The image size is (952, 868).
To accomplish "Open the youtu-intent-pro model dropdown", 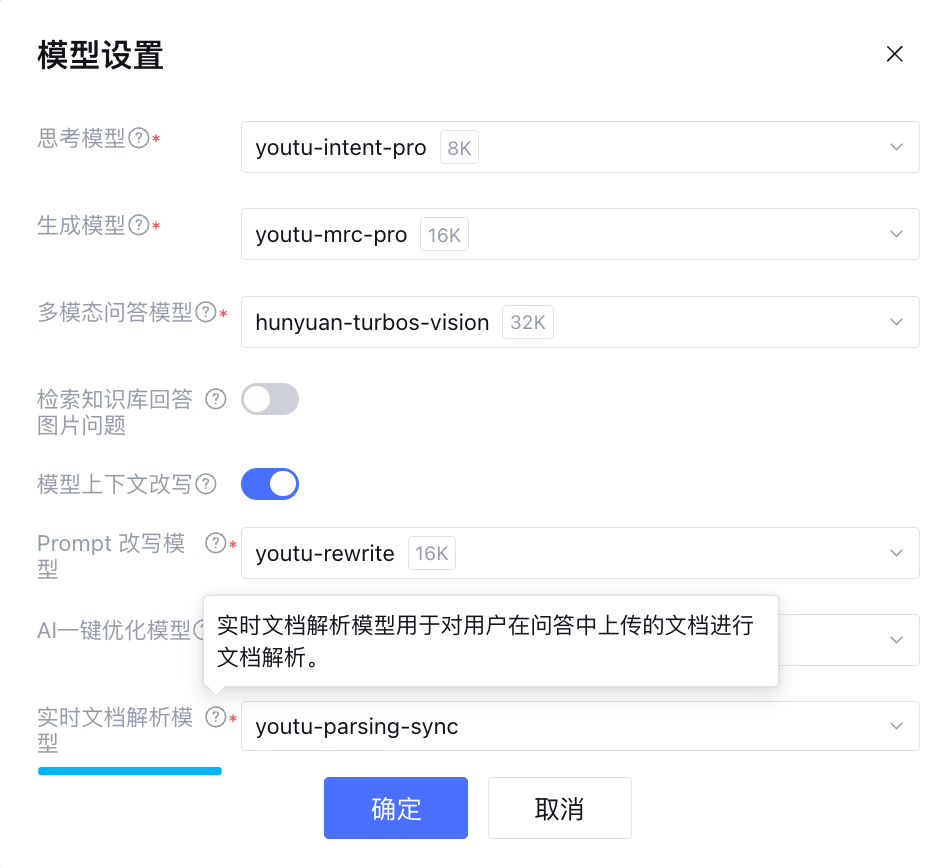I will [x=580, y=148].
